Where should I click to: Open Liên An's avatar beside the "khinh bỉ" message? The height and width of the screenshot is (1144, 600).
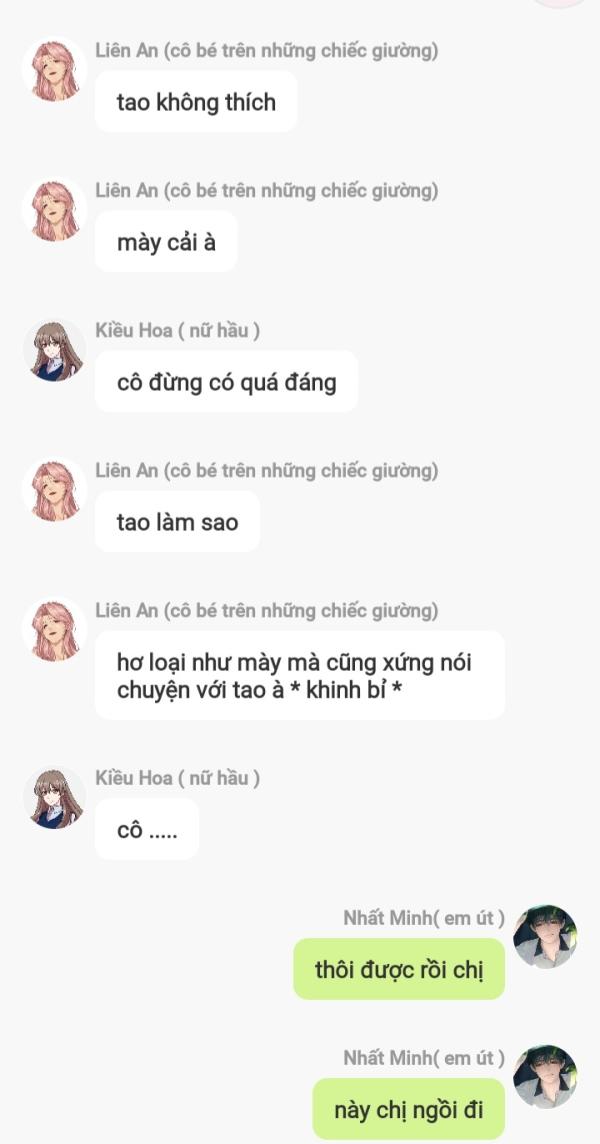click(54, 630)
